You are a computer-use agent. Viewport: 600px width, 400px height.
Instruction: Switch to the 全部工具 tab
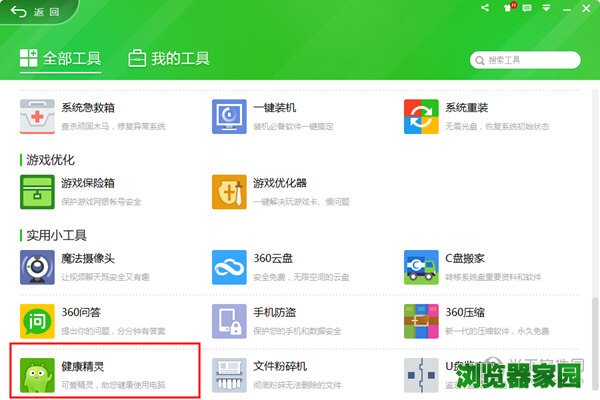point(60,59)
